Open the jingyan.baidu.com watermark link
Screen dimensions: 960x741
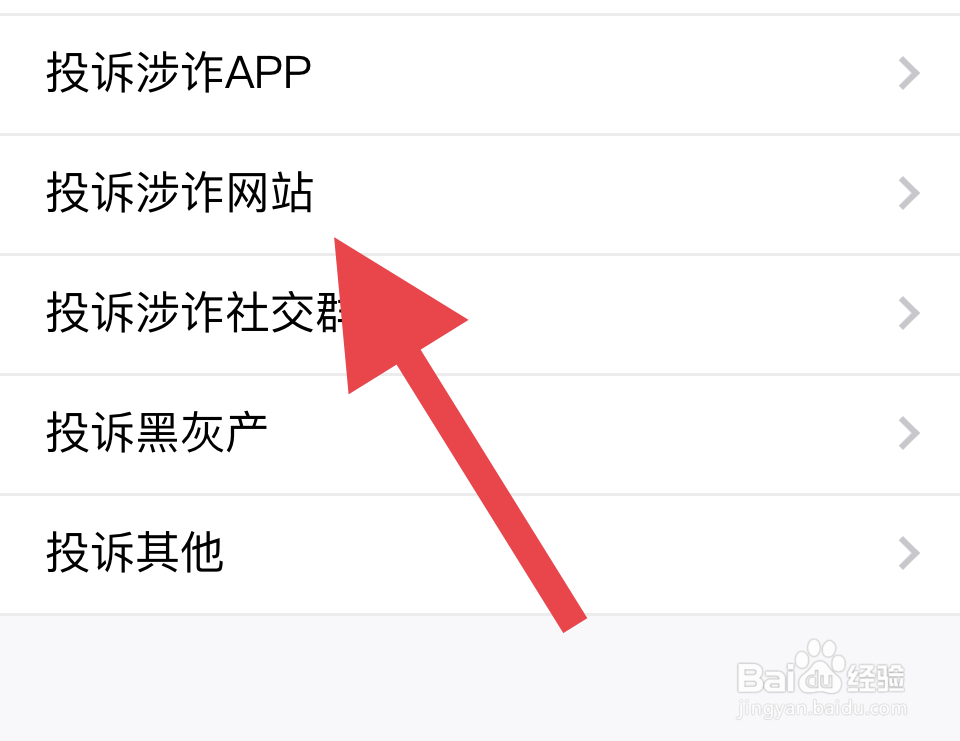click(821, 709)
